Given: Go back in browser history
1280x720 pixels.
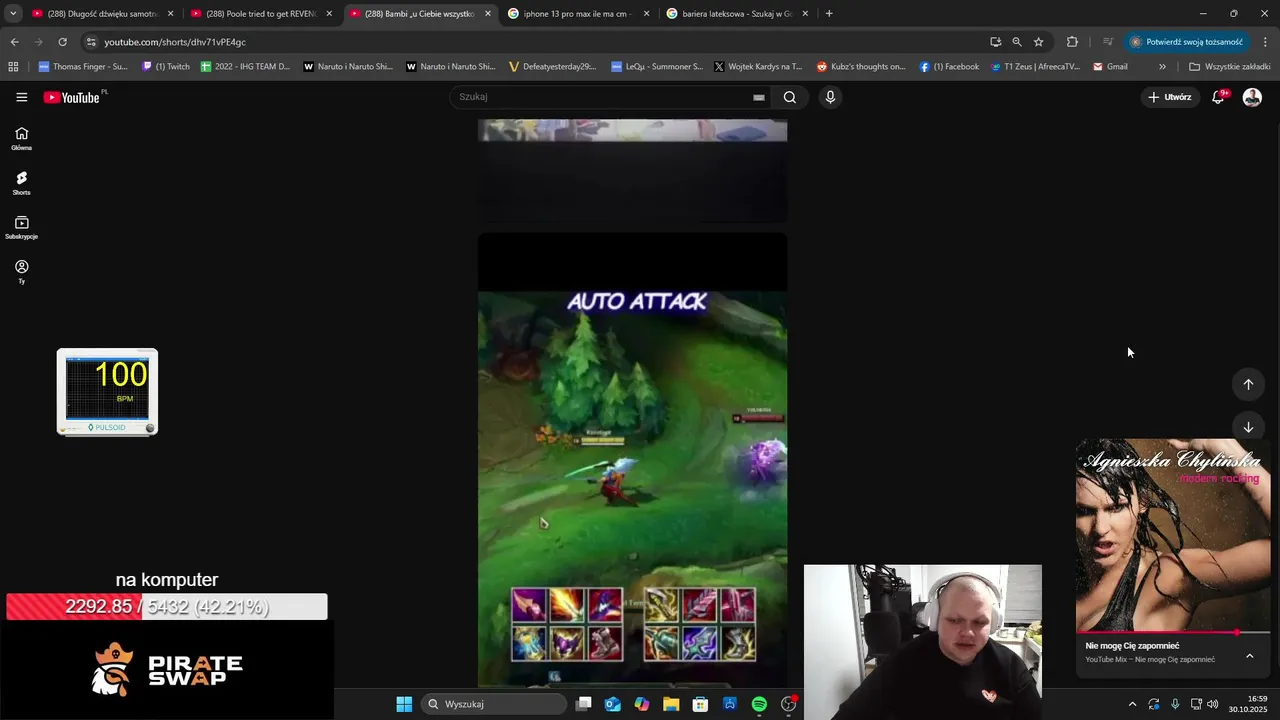Looking at the screenshot, I should click(x=14, y=42).
